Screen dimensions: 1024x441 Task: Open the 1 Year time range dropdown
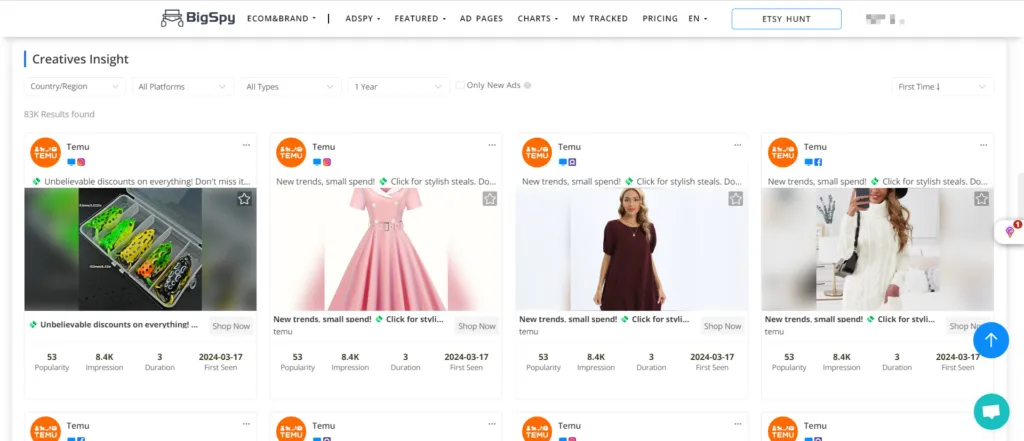click(398, 87)
